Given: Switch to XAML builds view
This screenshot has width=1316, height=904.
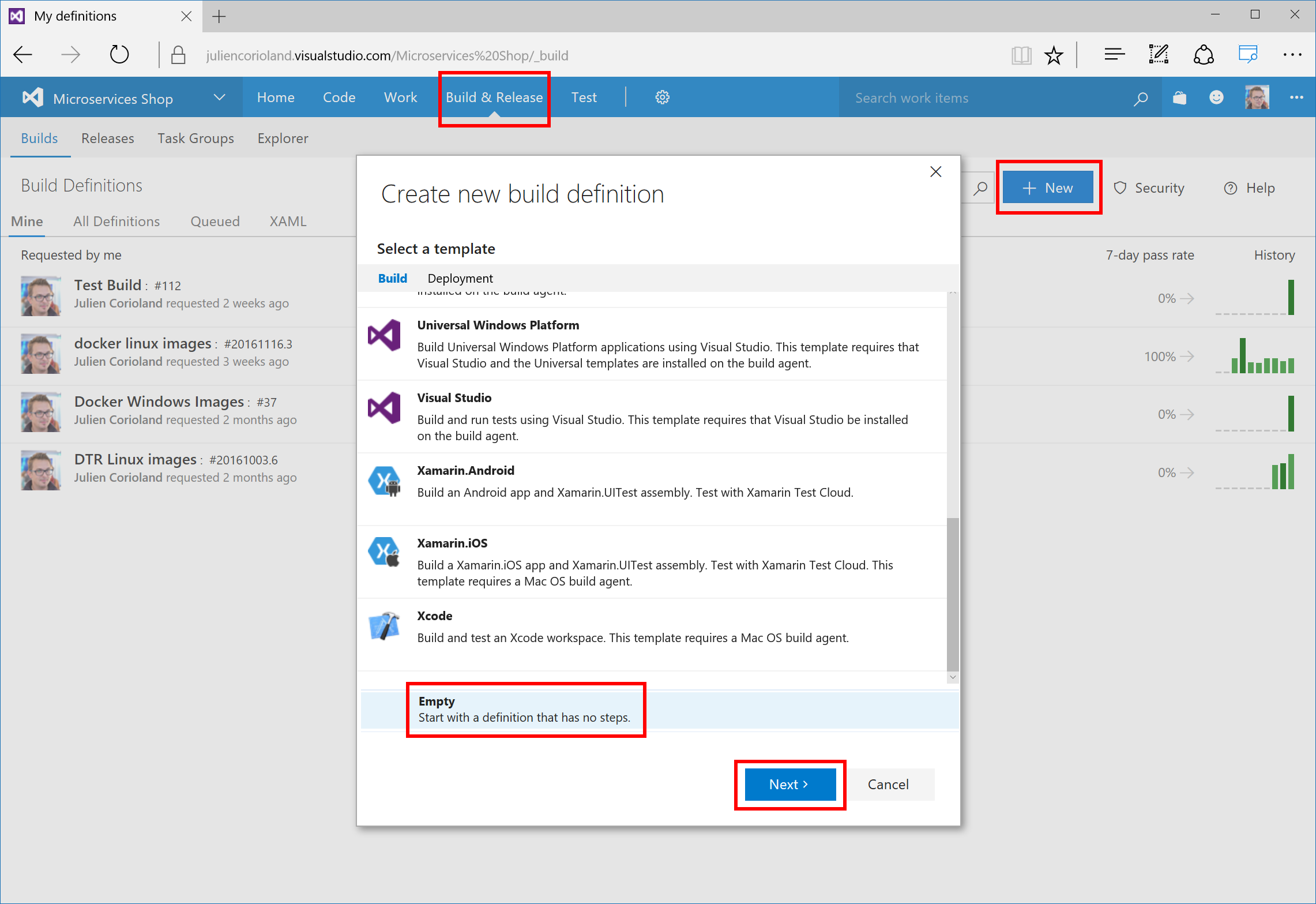Looking at the screenshot, I should pos(288,221).
